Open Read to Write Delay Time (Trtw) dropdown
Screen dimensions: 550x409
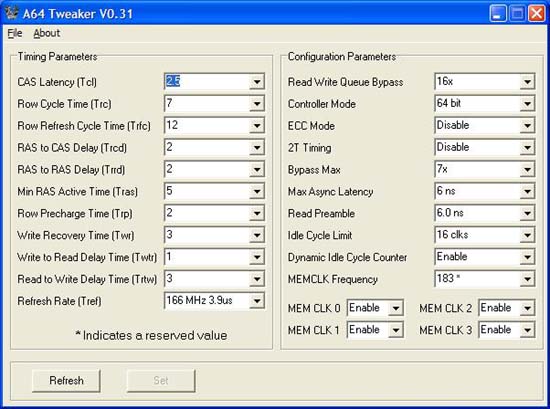(257, 279)
